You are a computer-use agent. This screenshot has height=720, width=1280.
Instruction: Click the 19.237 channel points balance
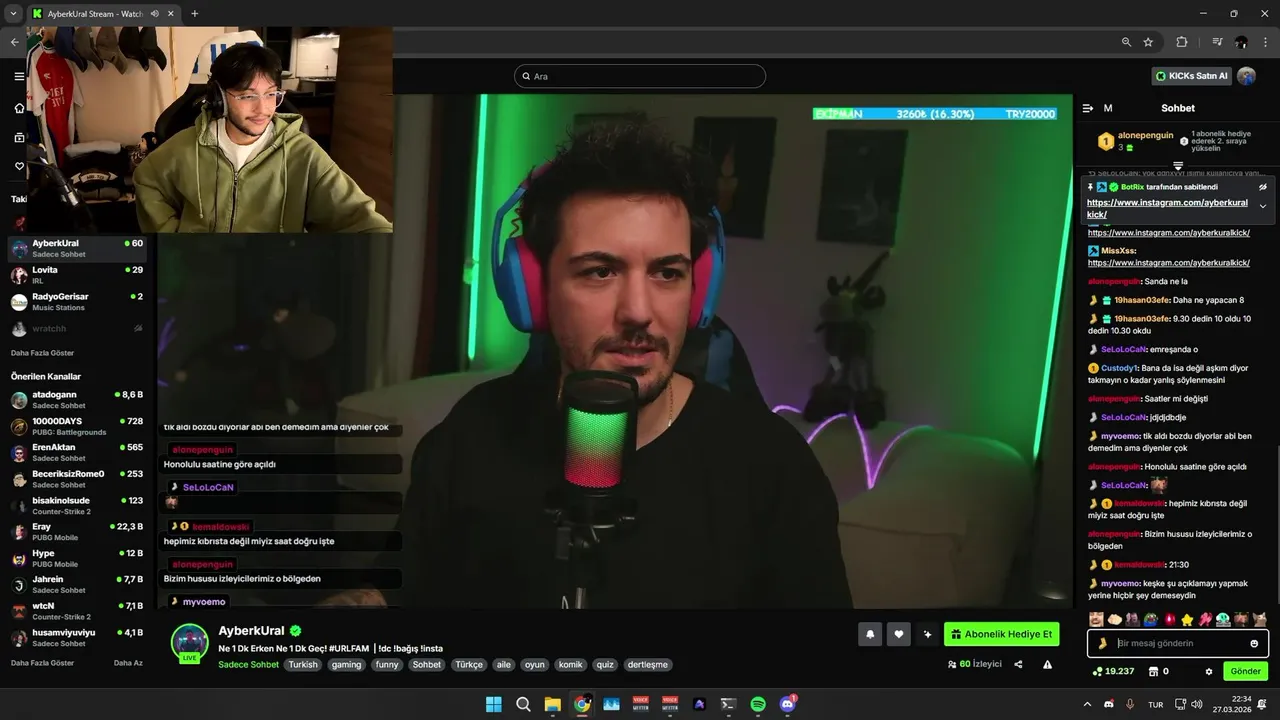[x=1113, y=671]
